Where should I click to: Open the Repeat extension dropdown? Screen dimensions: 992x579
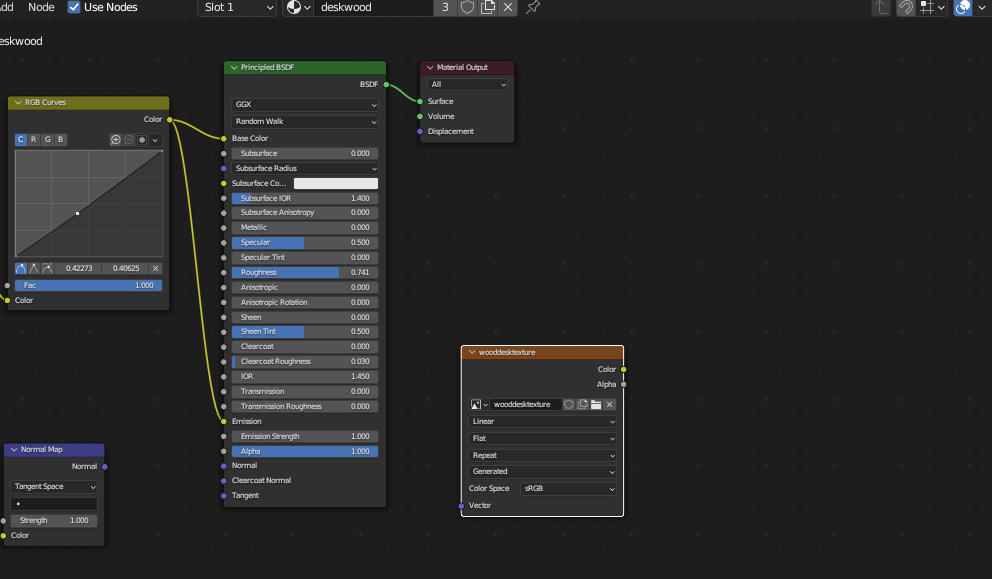pos(543,456)
